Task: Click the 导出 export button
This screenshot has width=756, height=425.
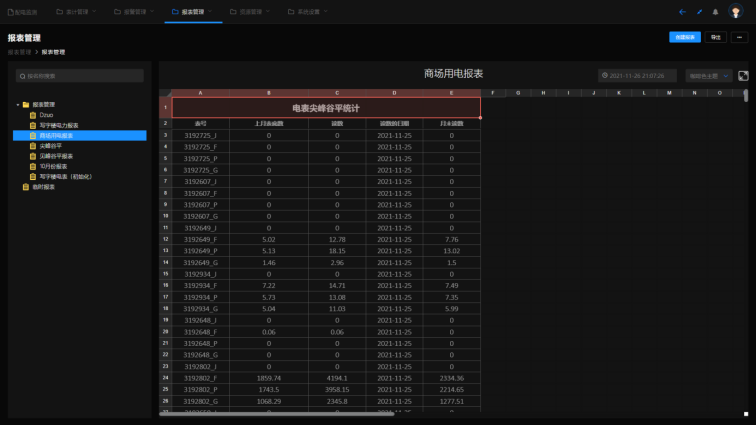Action: click(x=716, y=37)
